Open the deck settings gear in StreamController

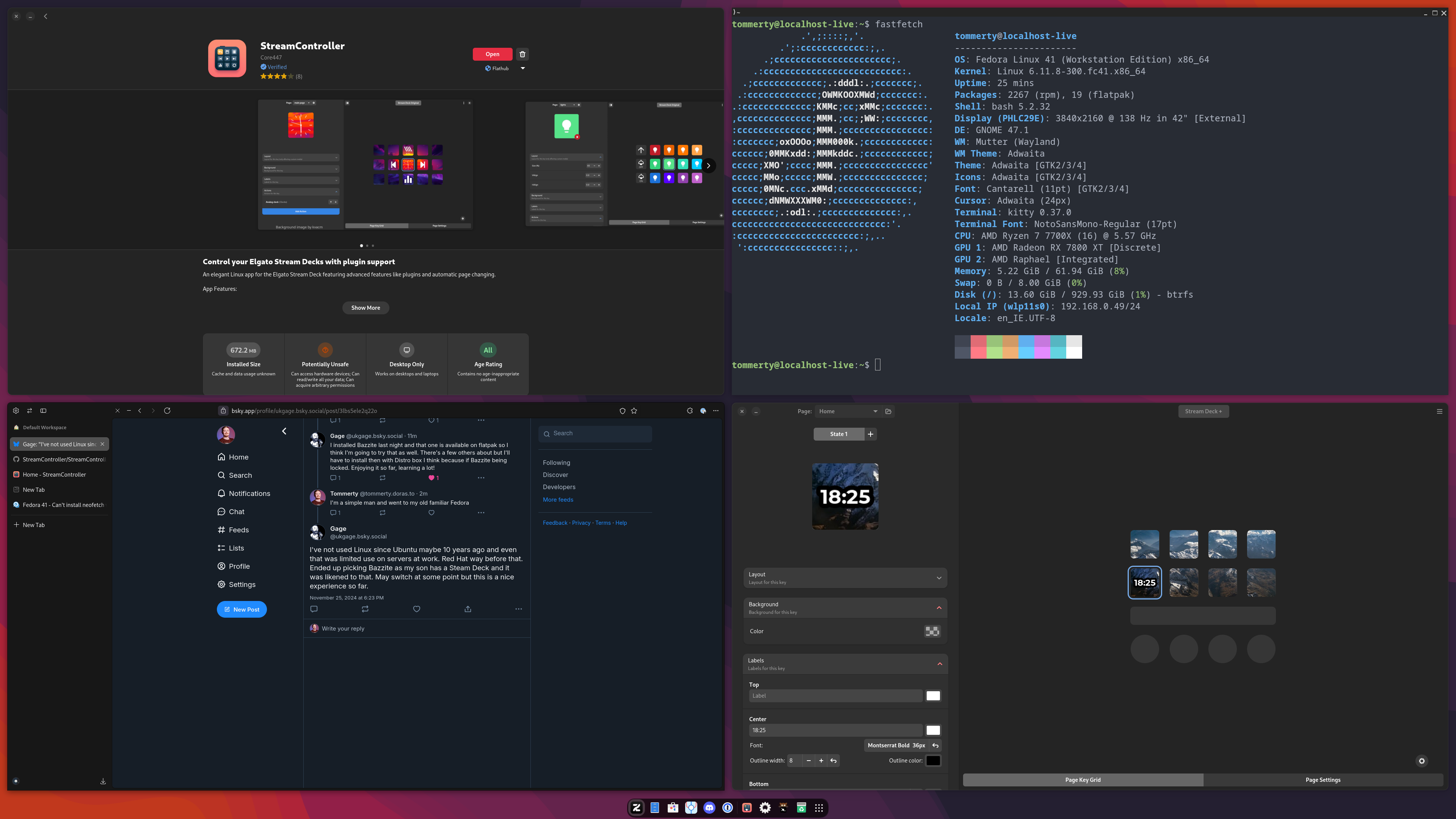tap(1422, 761)
